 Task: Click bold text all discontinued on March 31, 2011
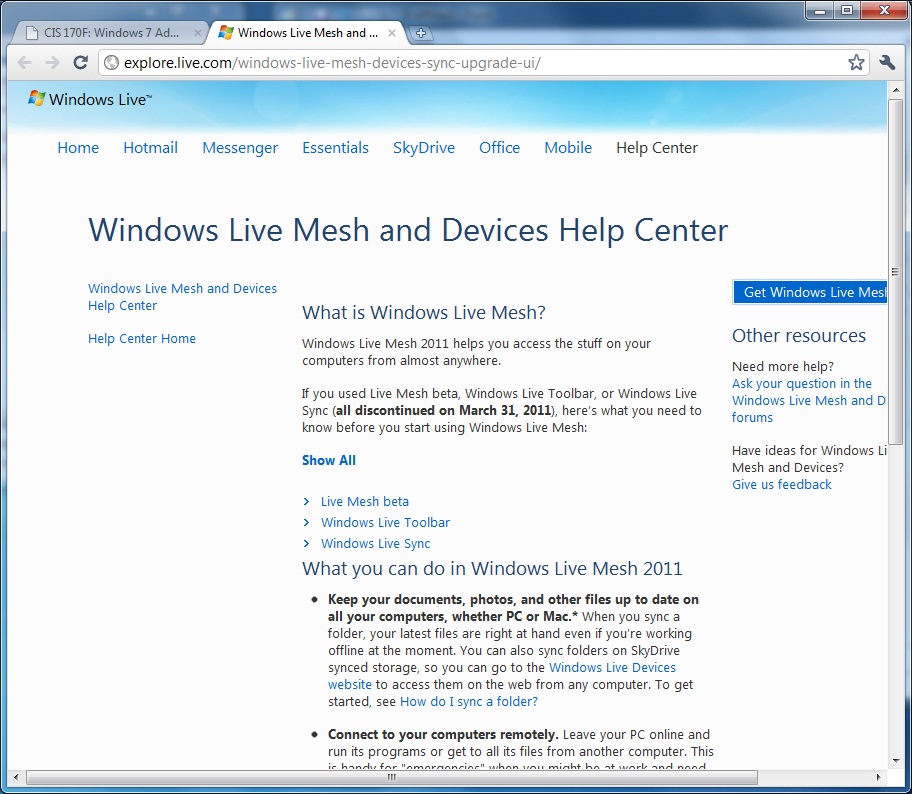443,411
